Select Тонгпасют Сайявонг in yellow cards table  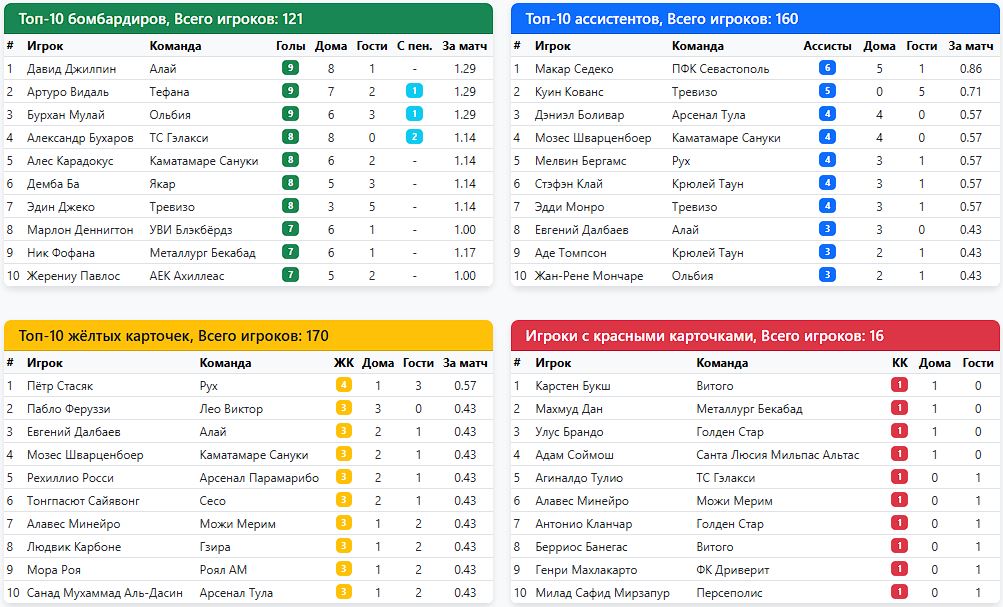pyautogui.click(x=83, y=501)
